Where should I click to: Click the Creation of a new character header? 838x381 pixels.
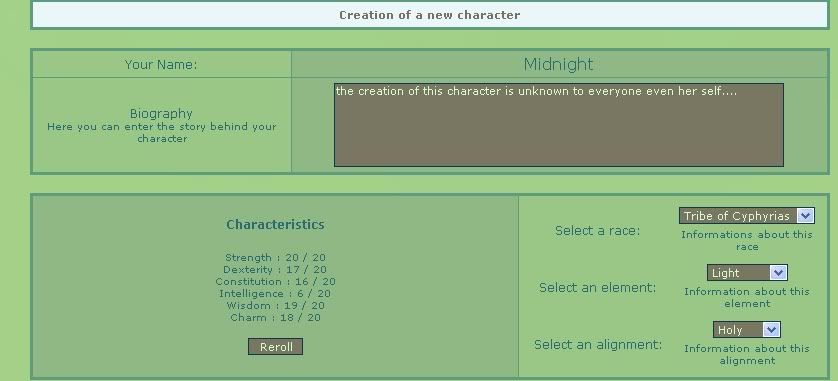(430, 15)
